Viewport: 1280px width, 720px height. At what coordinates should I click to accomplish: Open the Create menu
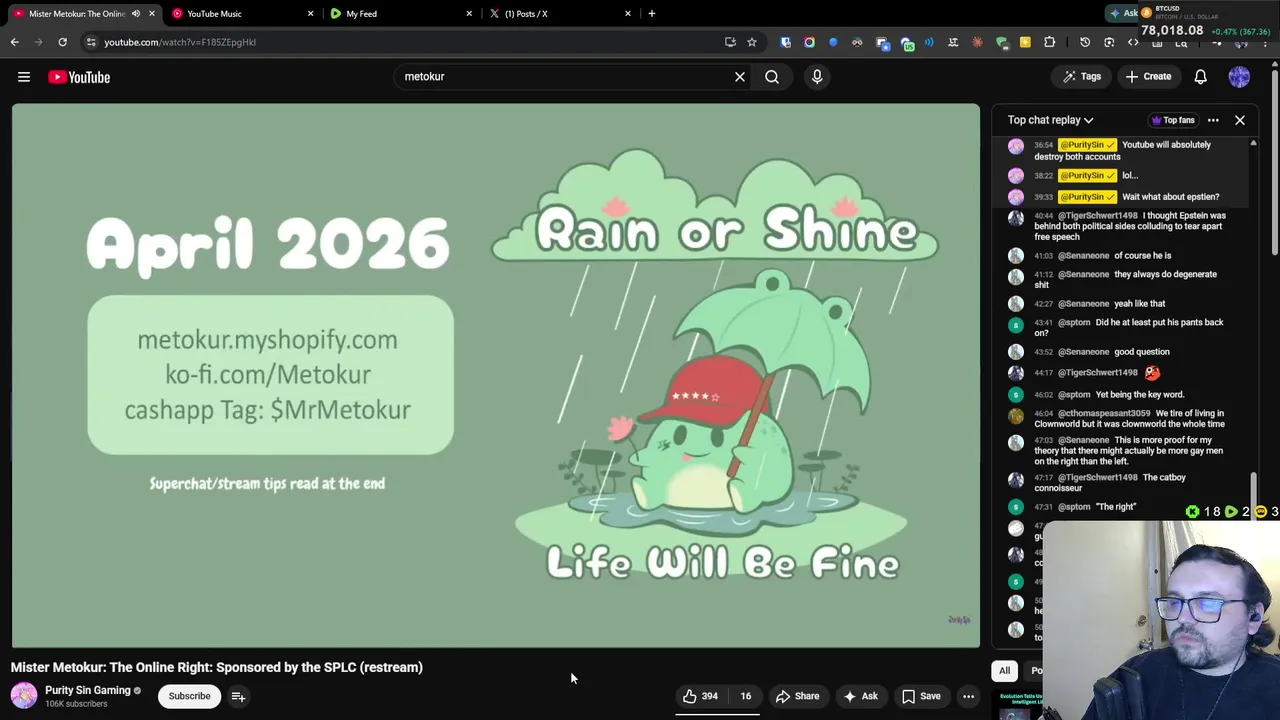point(1148,77)
